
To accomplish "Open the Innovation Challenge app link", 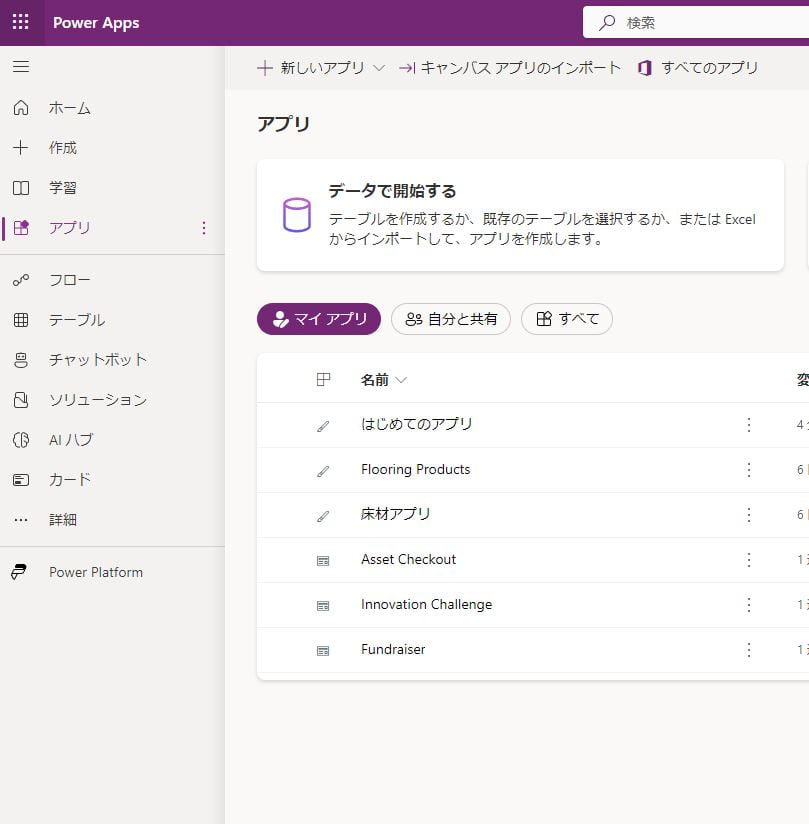I will pos(426,605).
